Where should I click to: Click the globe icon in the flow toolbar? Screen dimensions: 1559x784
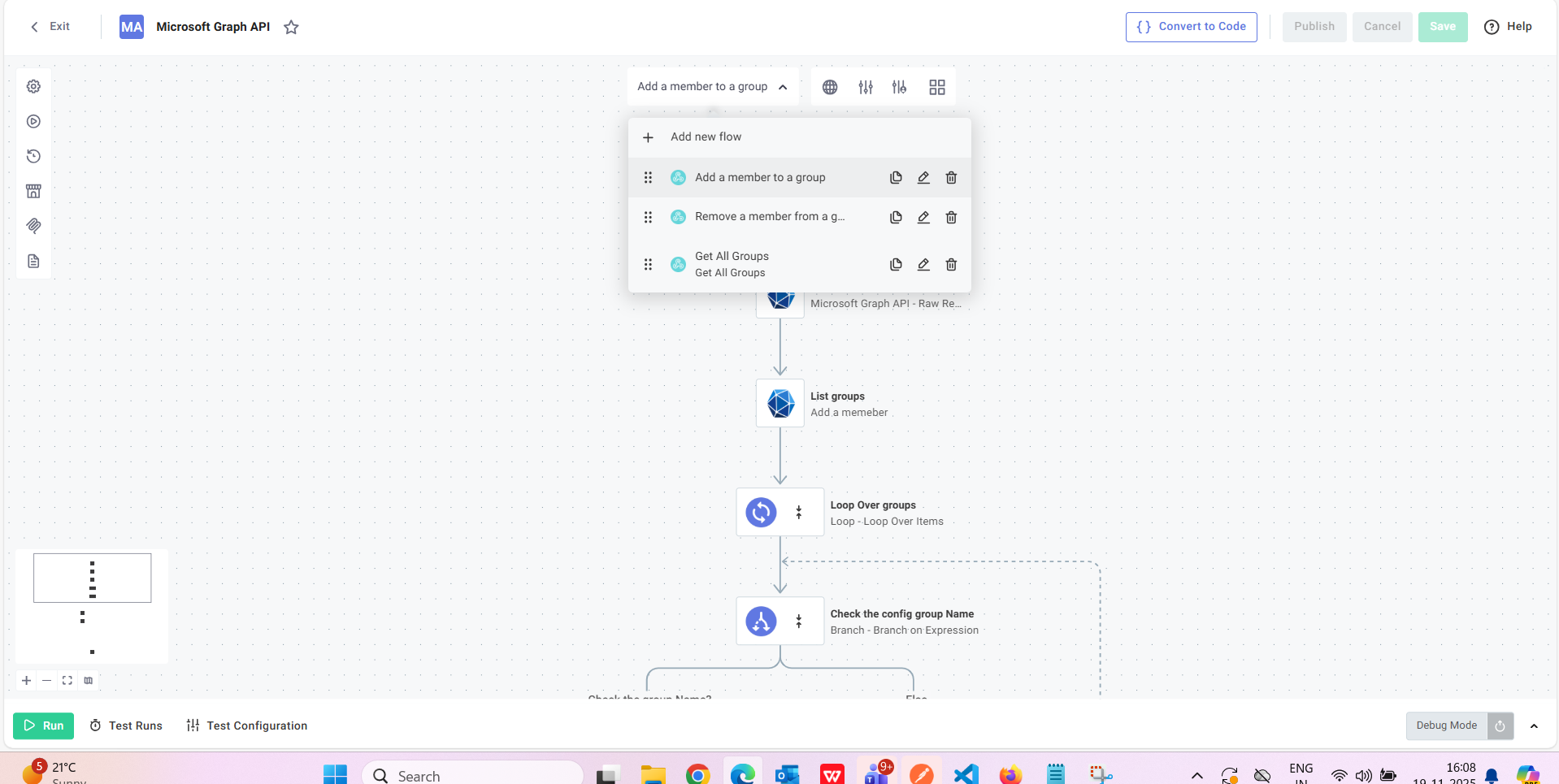(x=829, y=87)
